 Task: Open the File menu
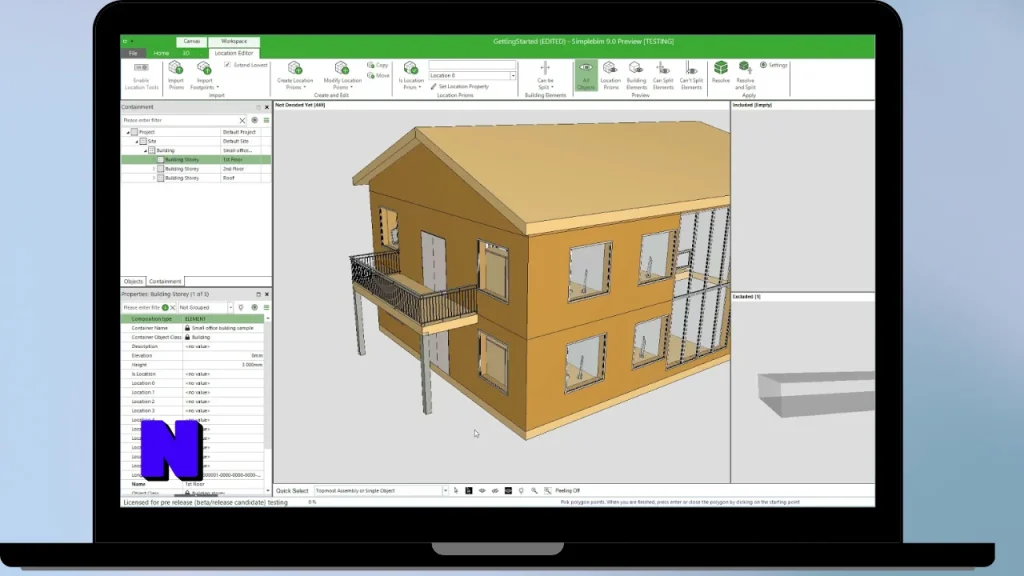tap(133, 53)
